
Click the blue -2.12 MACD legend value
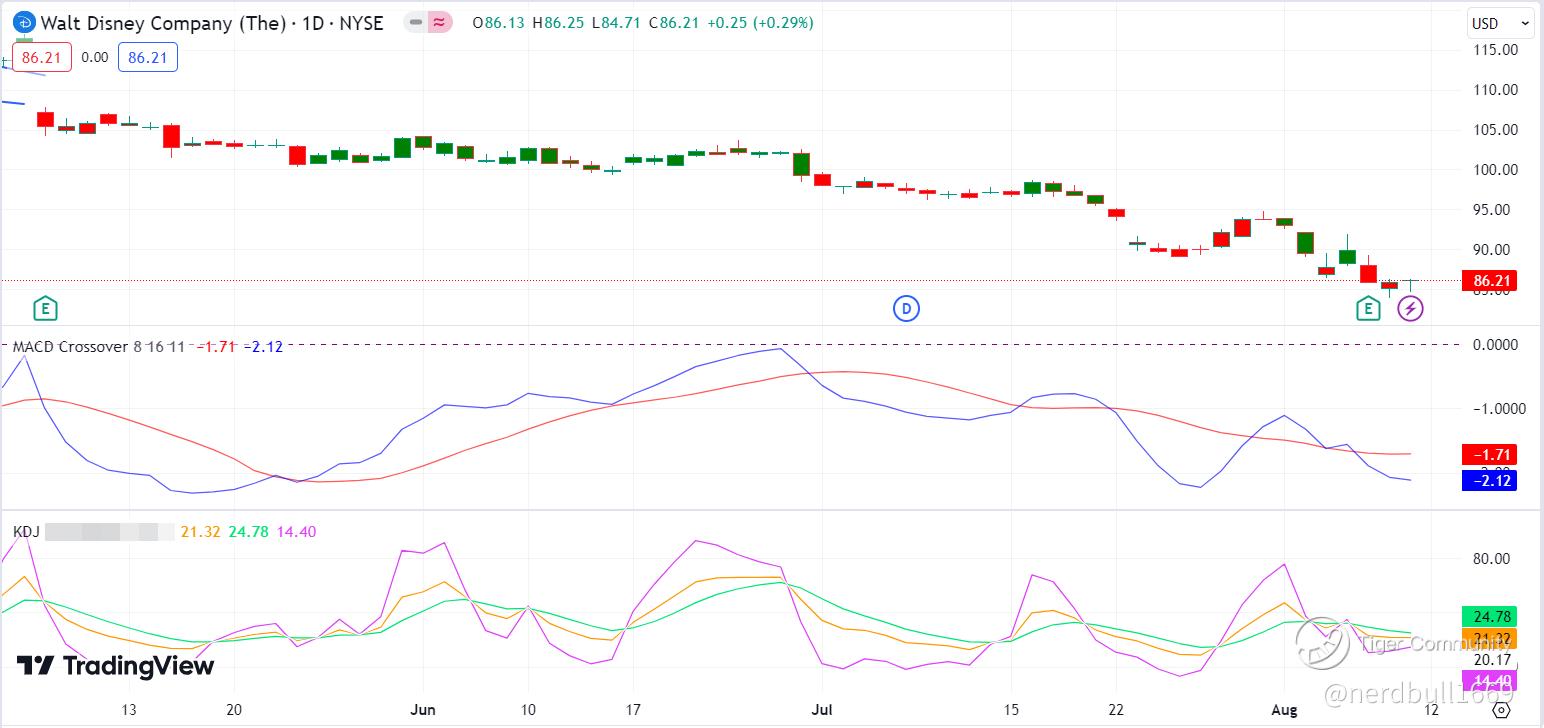264,346
